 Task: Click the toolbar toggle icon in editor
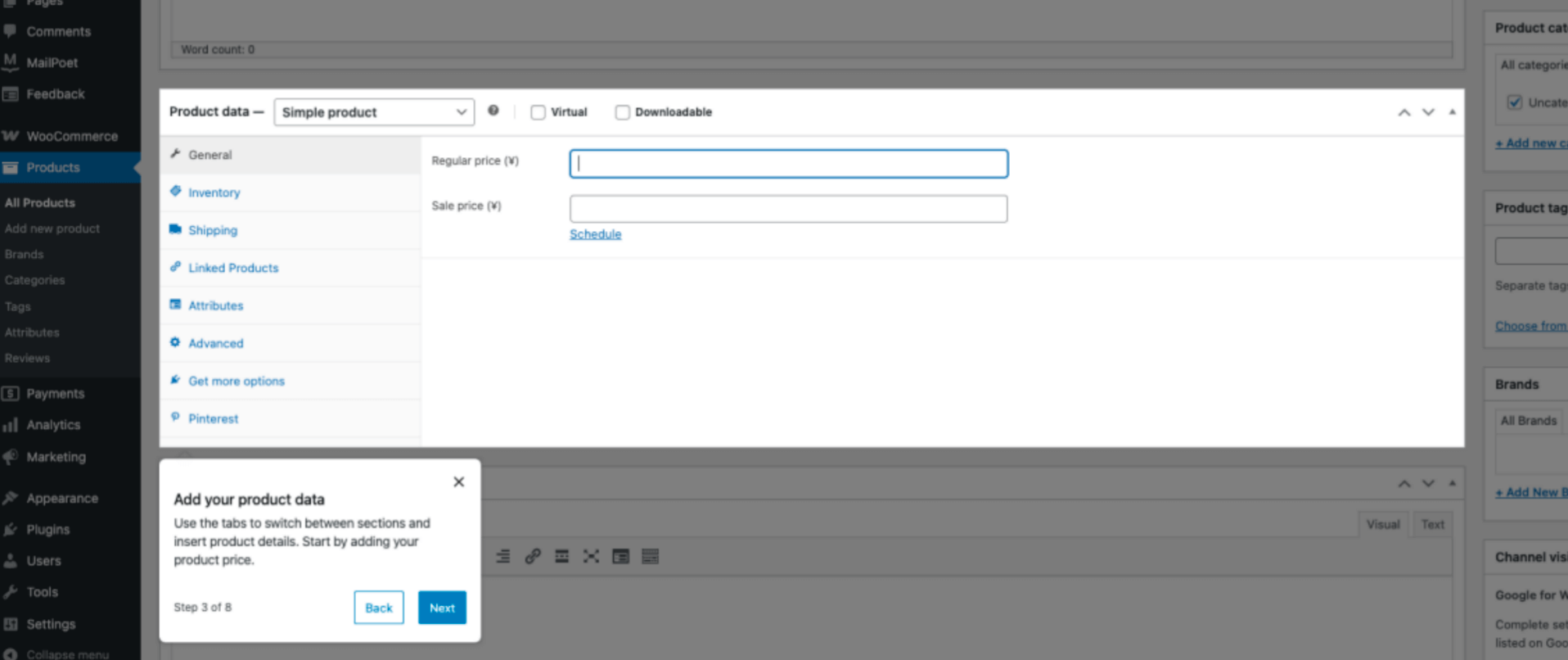(x=650, y=557)
